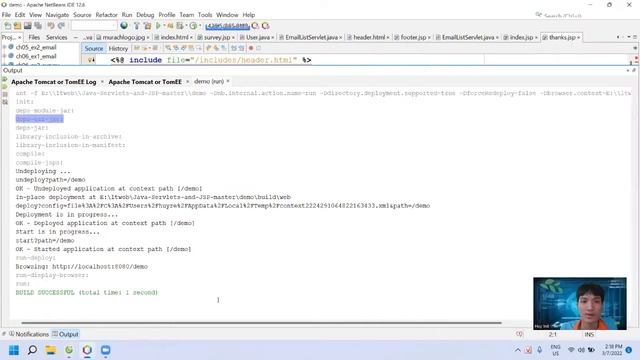Image resolution: width=640 pixels, height=360 pixels.
Task: Open the Debug menu
Action: (145, 15)
